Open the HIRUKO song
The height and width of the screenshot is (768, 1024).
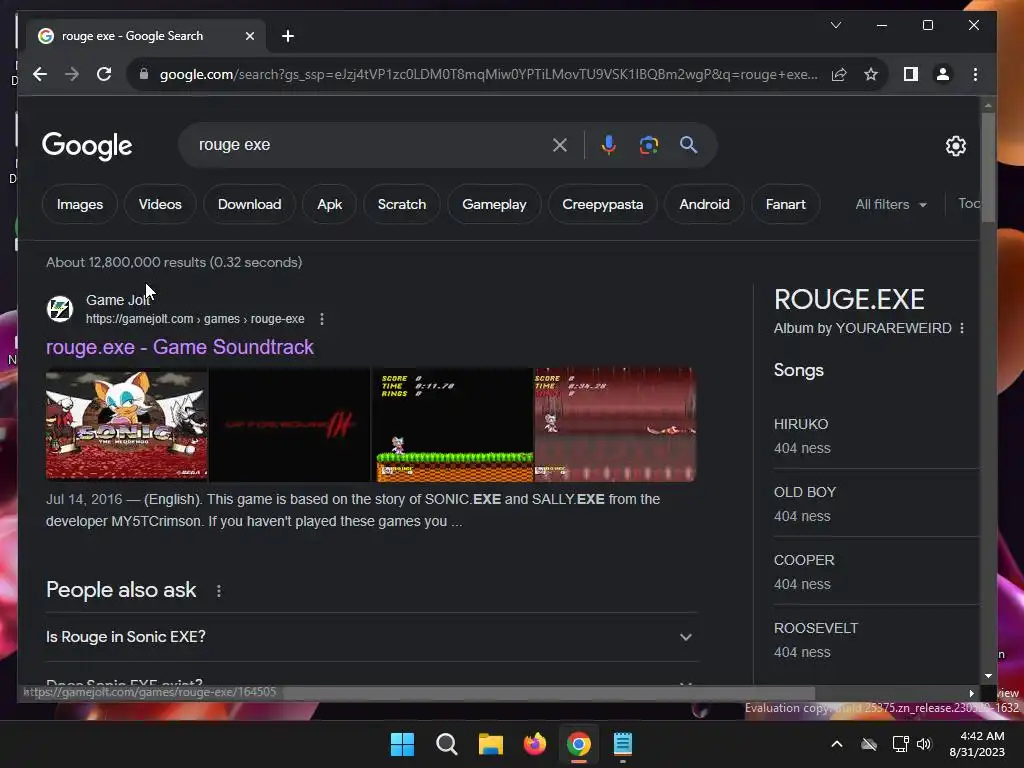875,436
